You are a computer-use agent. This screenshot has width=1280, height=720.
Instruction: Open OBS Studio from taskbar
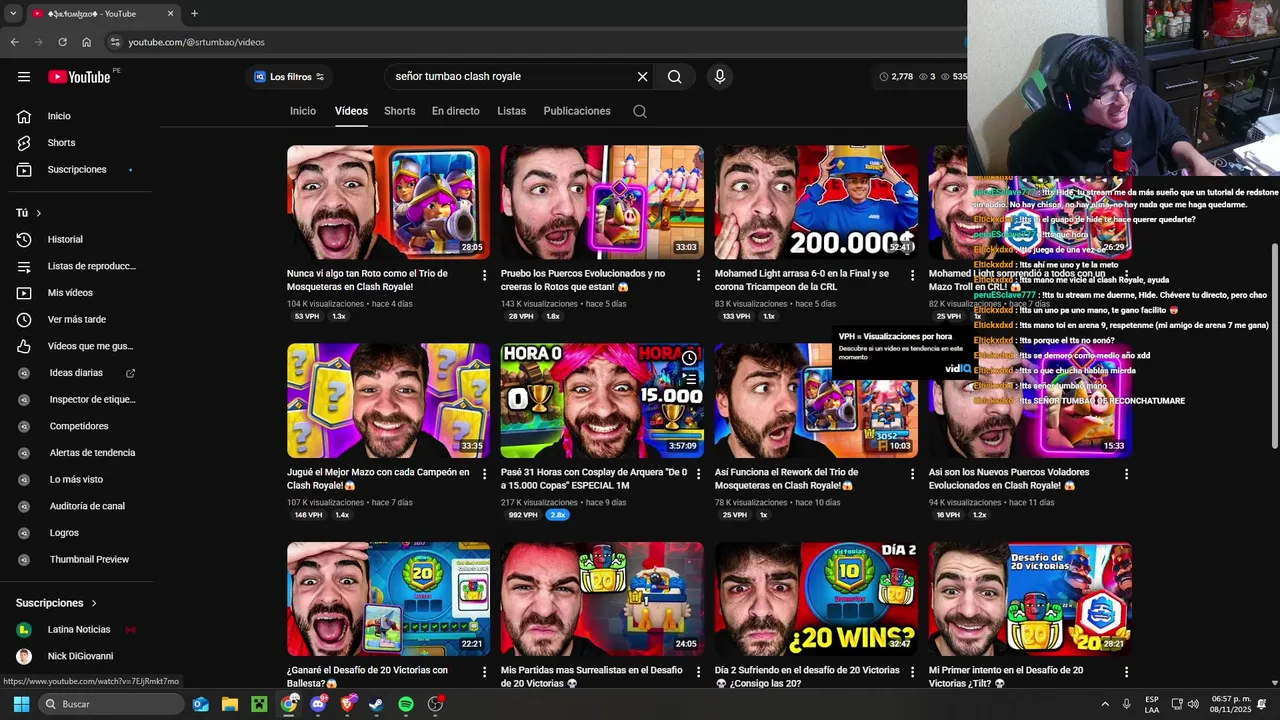click(x=435, y=704)
